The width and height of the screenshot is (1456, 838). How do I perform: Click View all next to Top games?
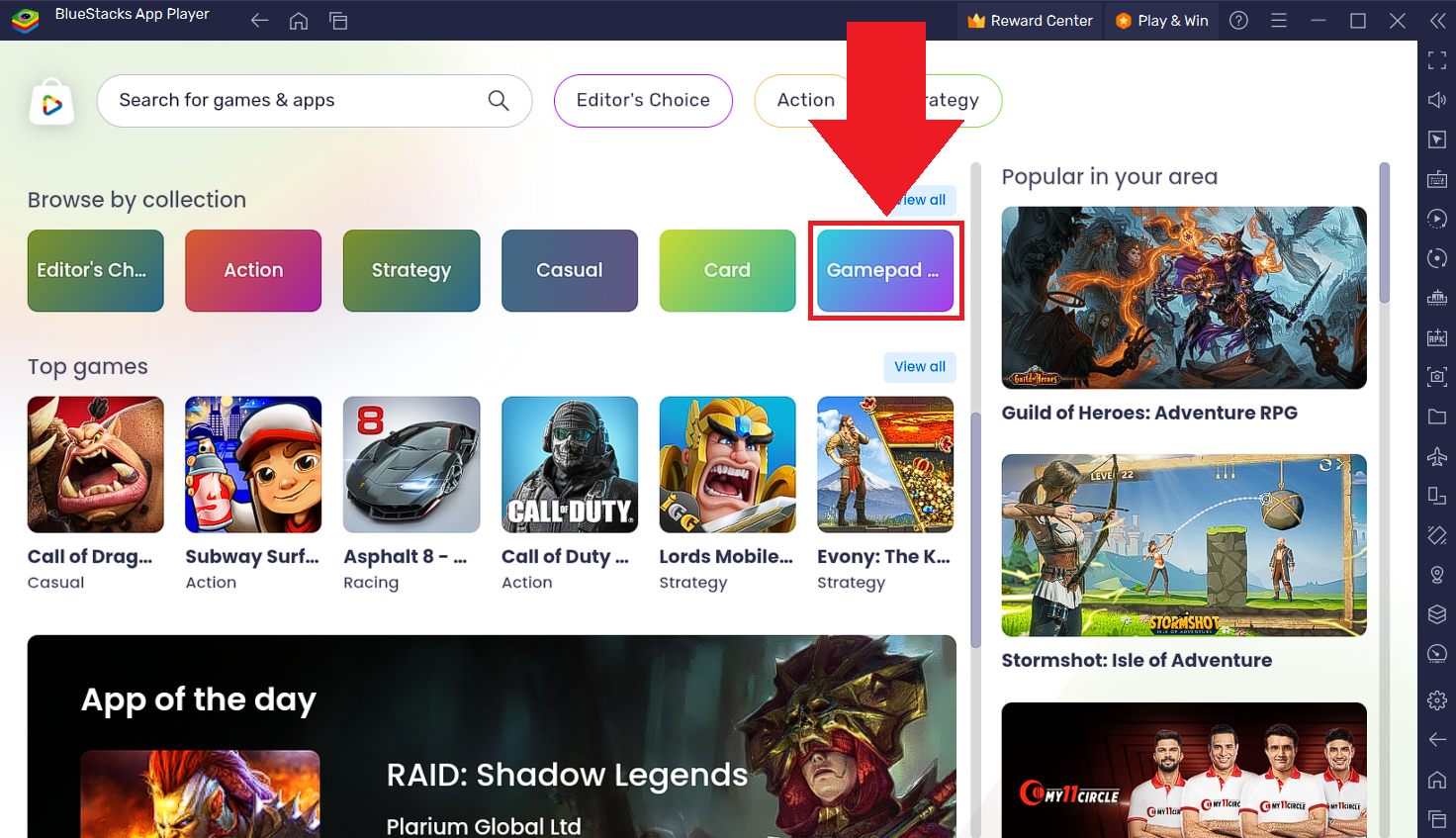pos(919,366)
